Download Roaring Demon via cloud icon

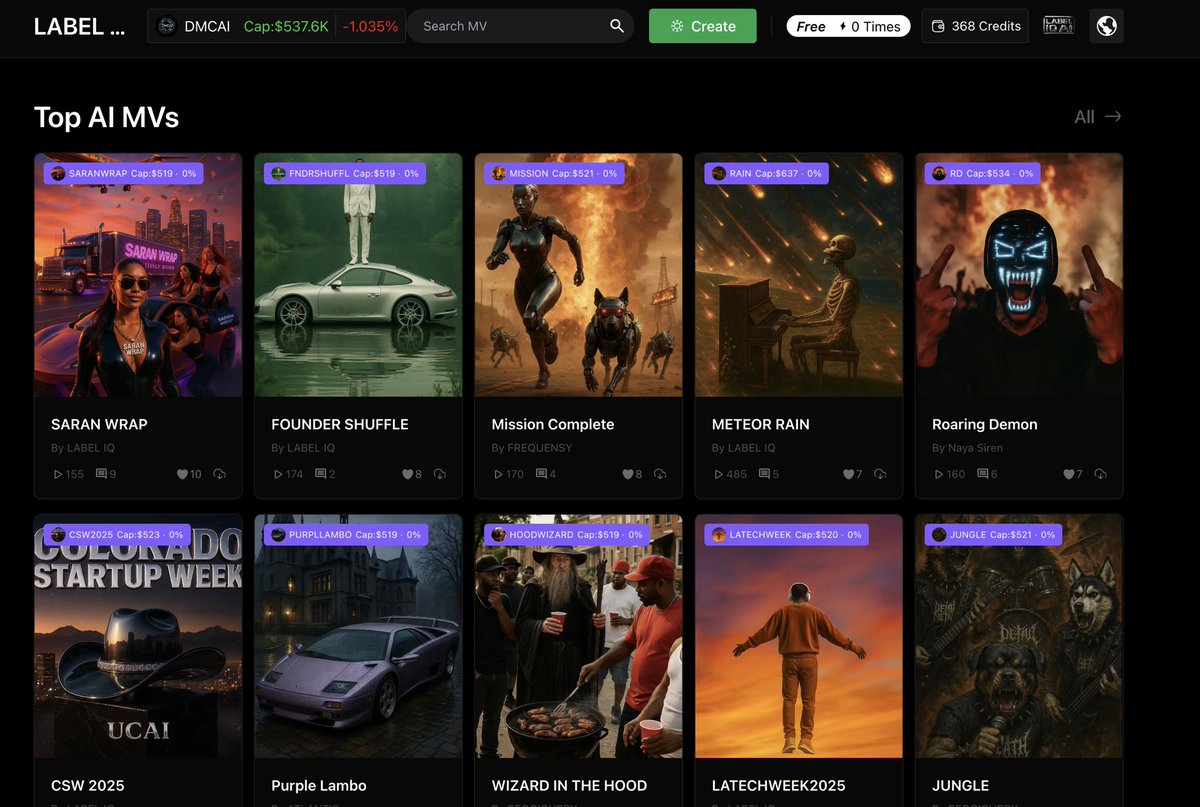click(1100, 474)
